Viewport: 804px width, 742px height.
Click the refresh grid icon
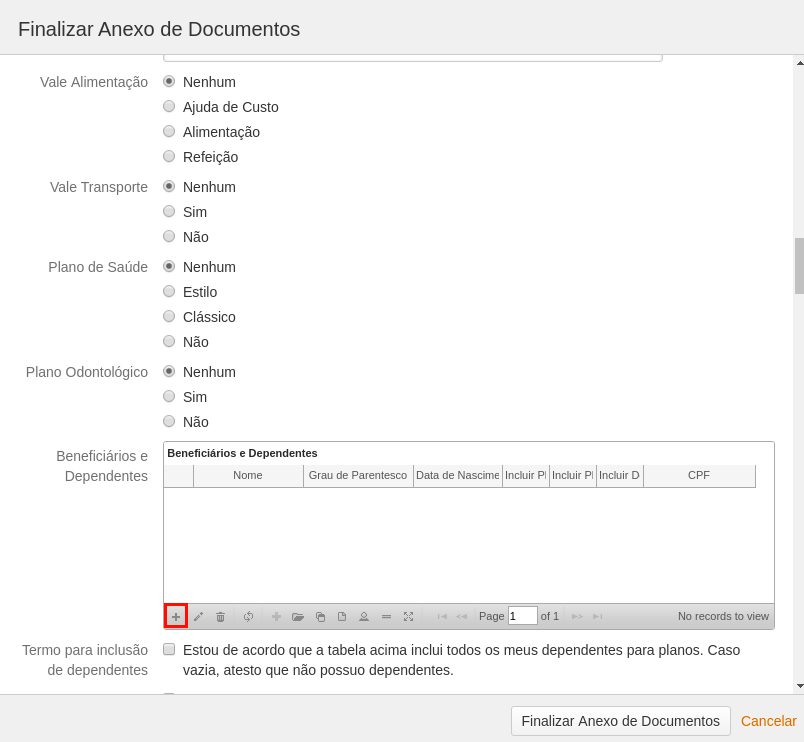[x=248, y=616]
